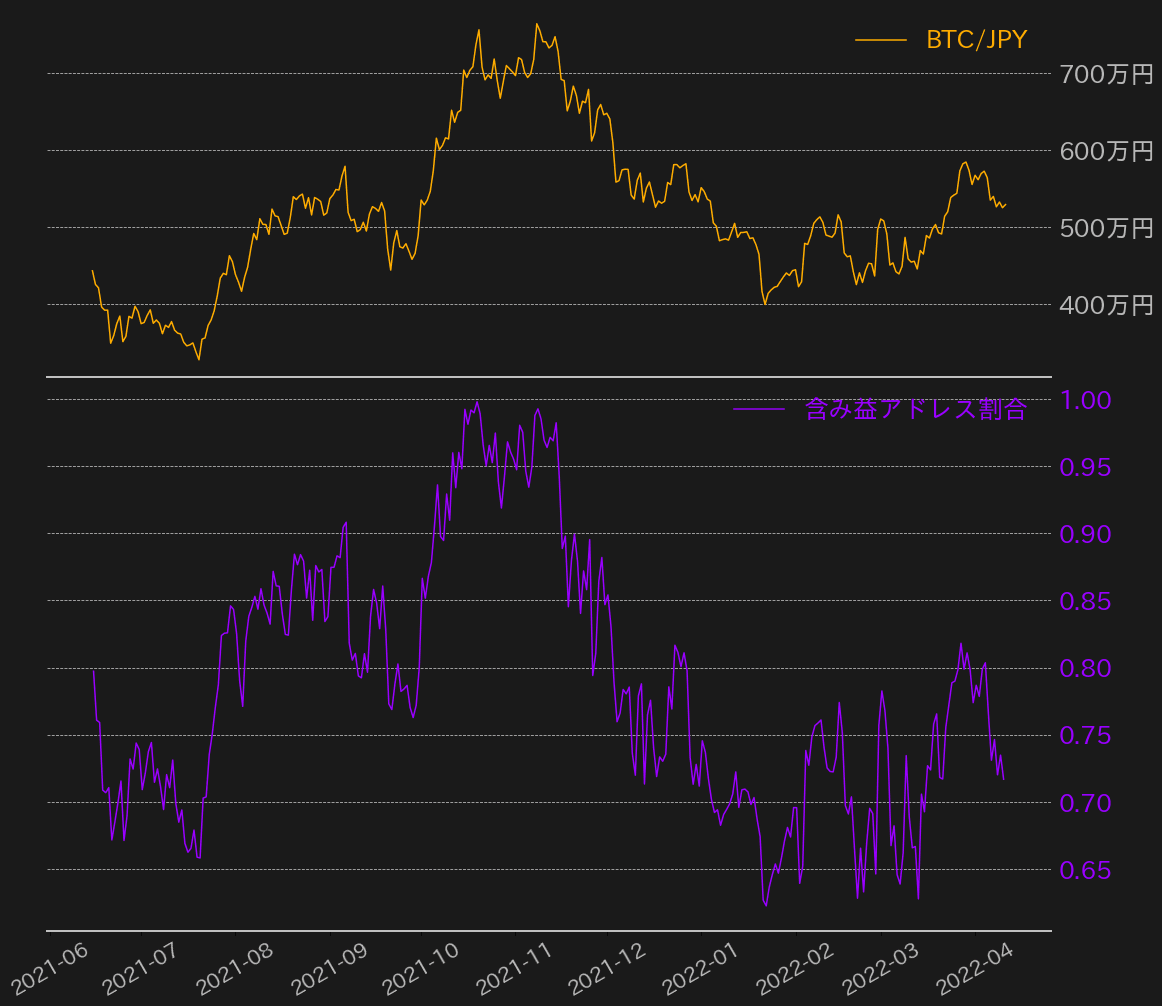Click the 700万円 y-axis label
Screen dimensions: 1162x1006
(x=1106, y=74)
